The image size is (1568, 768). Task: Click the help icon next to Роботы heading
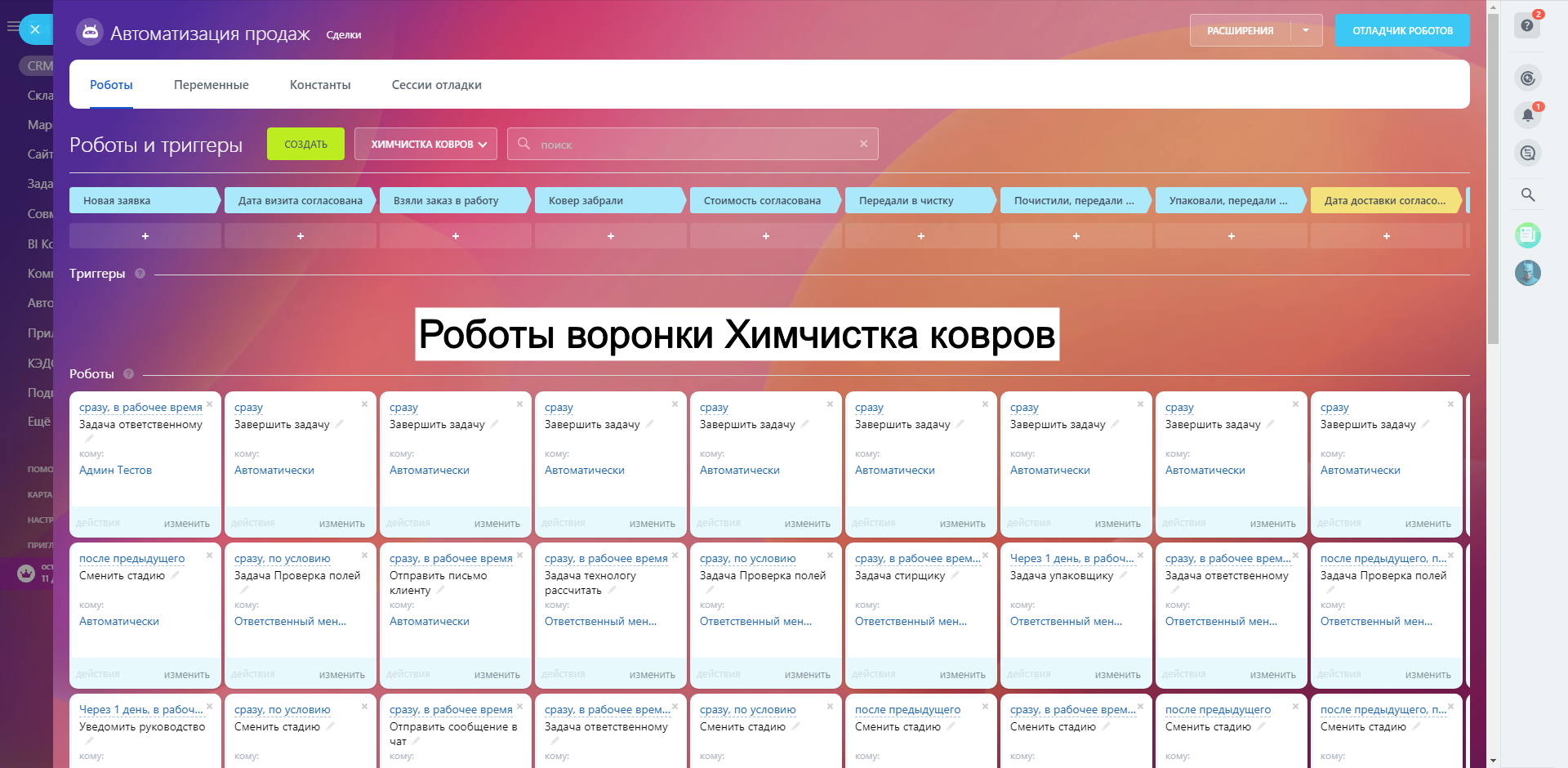tap(128, 374)
